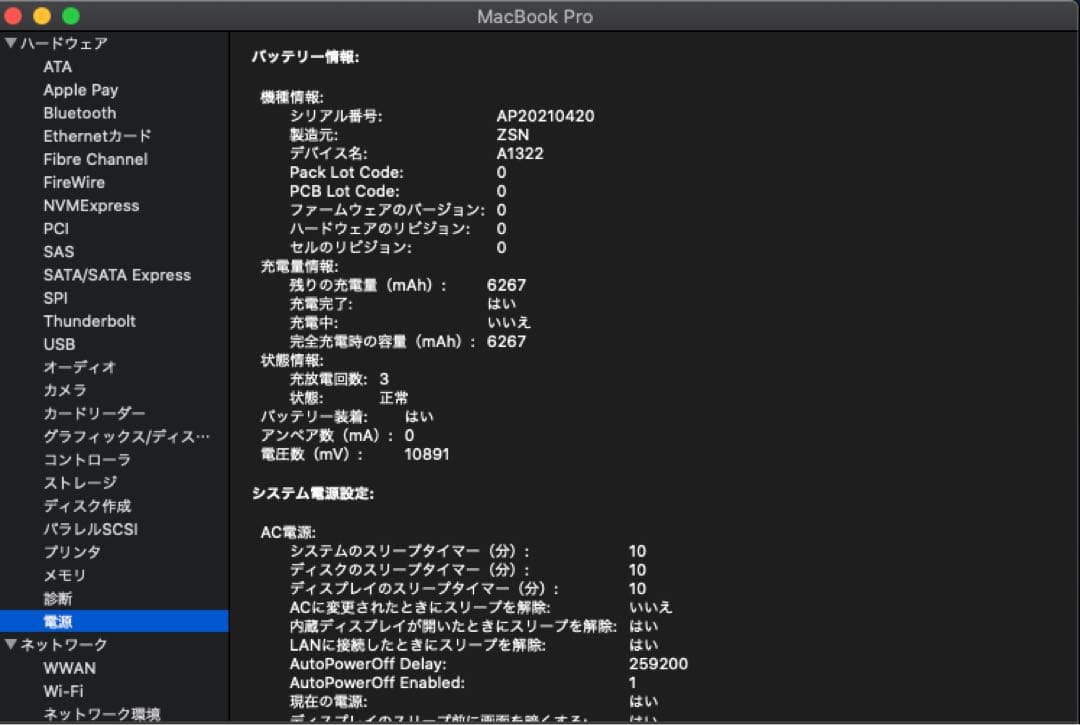Open the オーディオ entry

click(x=79, y=368)
